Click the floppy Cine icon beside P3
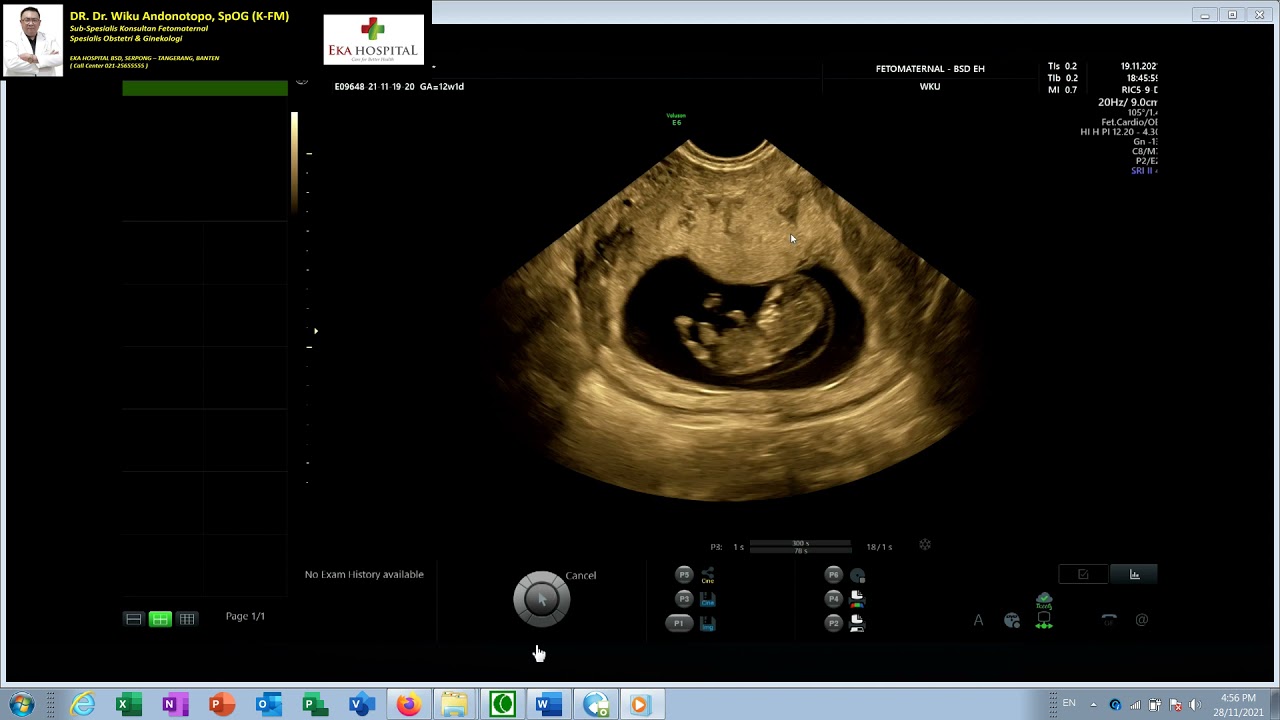Image resolution: width=1280 pixels, height=720 pixels. point(708,599)
